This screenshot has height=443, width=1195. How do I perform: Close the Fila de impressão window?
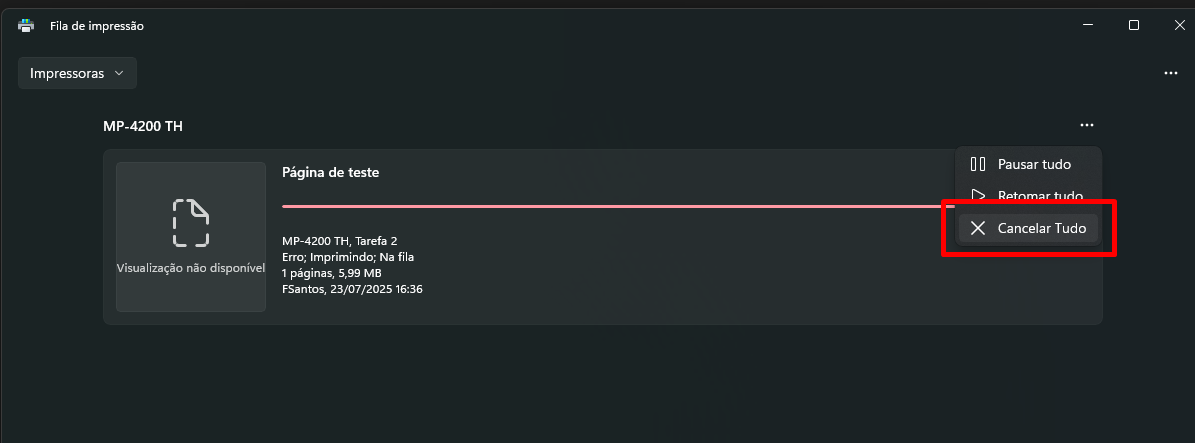(1178, 25)
